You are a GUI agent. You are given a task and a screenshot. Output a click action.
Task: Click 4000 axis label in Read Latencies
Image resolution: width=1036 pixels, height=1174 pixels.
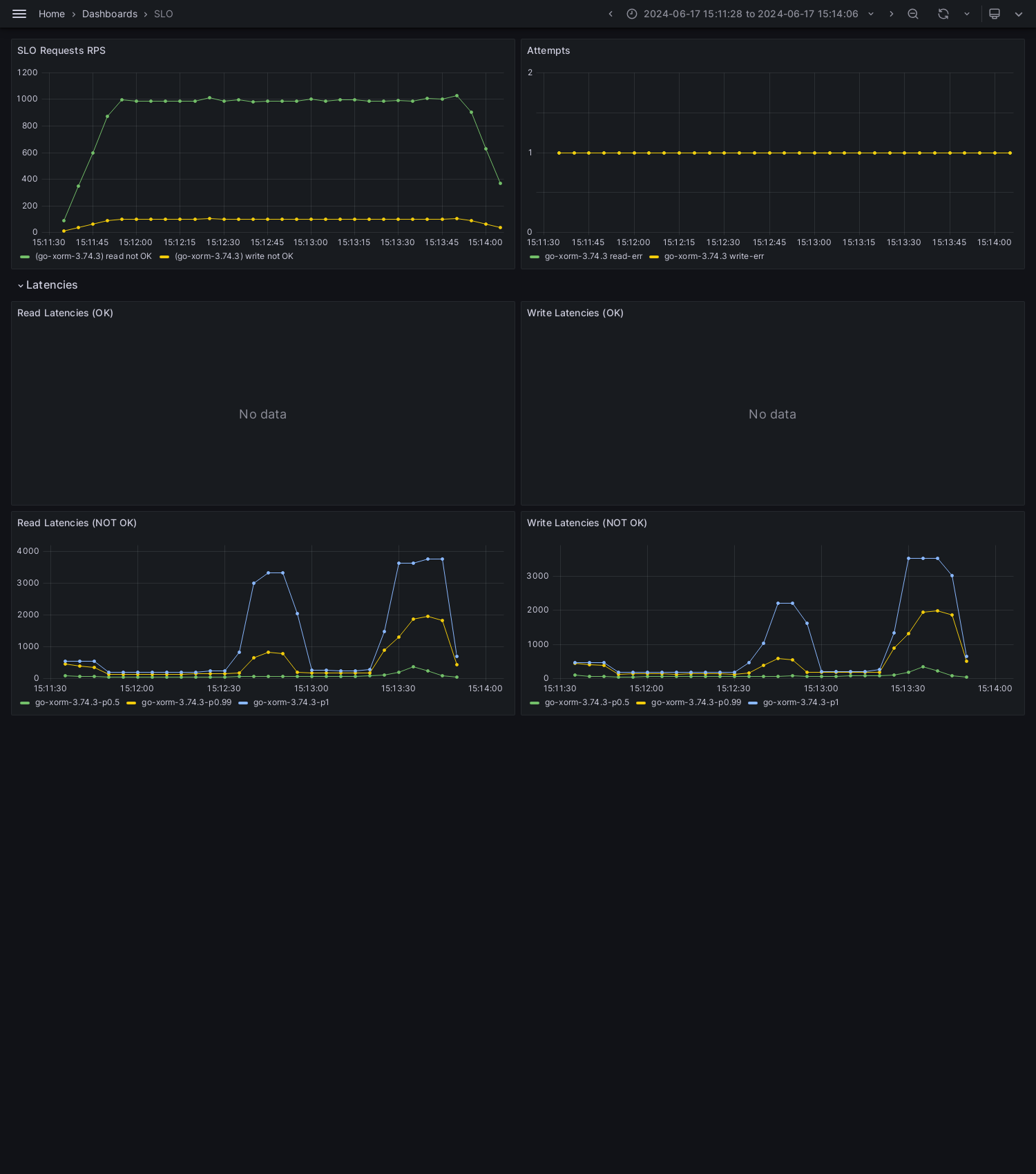tap(28, 551)
